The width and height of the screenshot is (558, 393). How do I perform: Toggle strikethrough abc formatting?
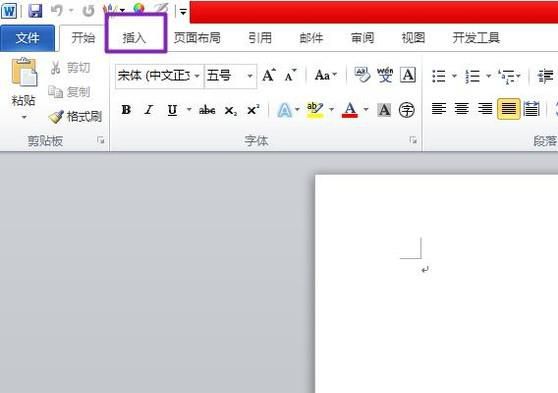[207, 110]
